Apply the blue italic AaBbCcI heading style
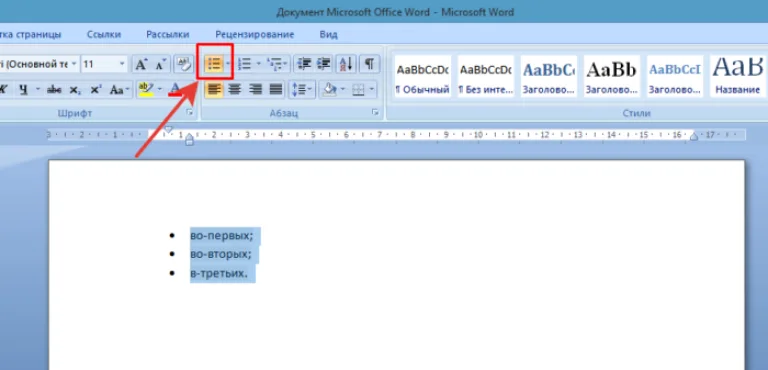768x370 pixels. point(675,76)
